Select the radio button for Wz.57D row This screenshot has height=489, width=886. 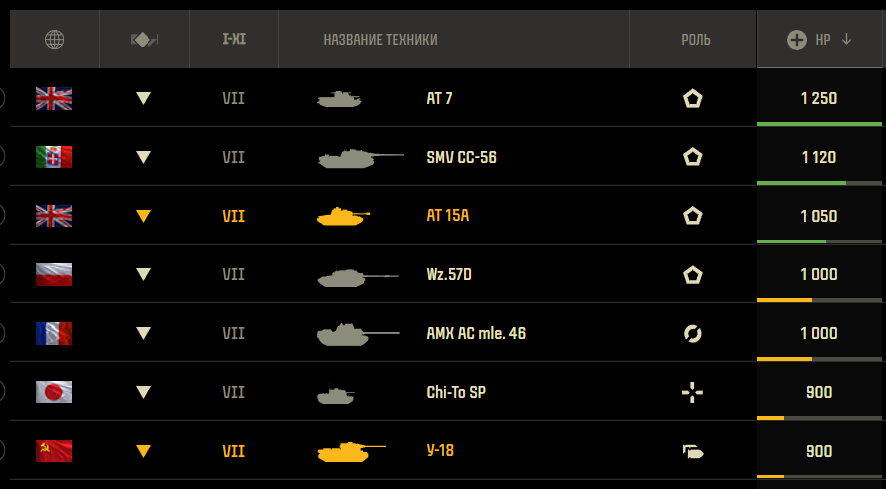click(x=2, y=274)
